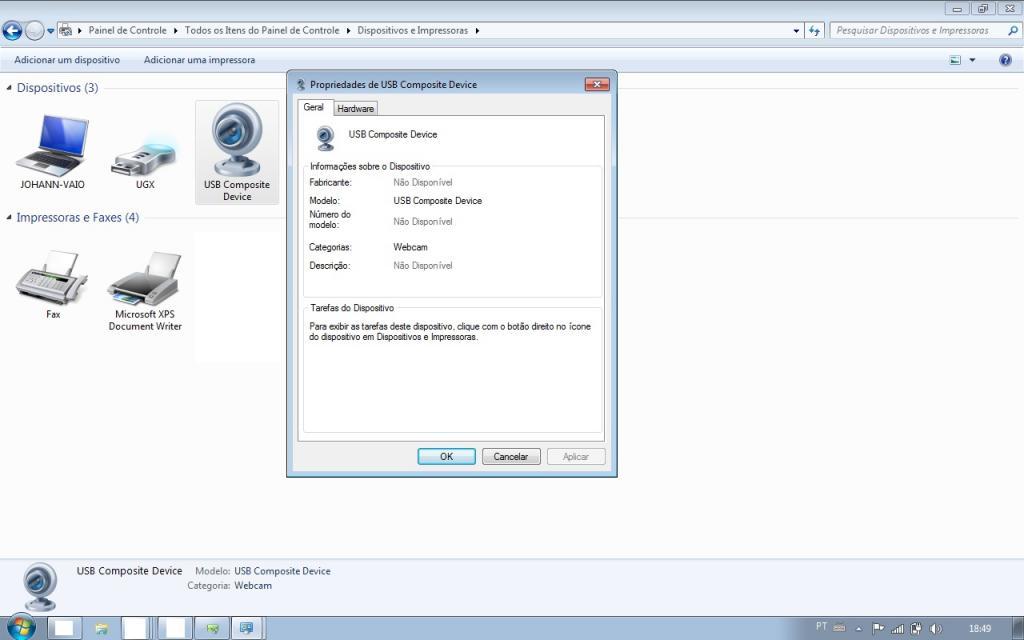This screenshot has width=1024, height=640.
Task: Click the search magnifier icon
Action: pos(1013,31)
